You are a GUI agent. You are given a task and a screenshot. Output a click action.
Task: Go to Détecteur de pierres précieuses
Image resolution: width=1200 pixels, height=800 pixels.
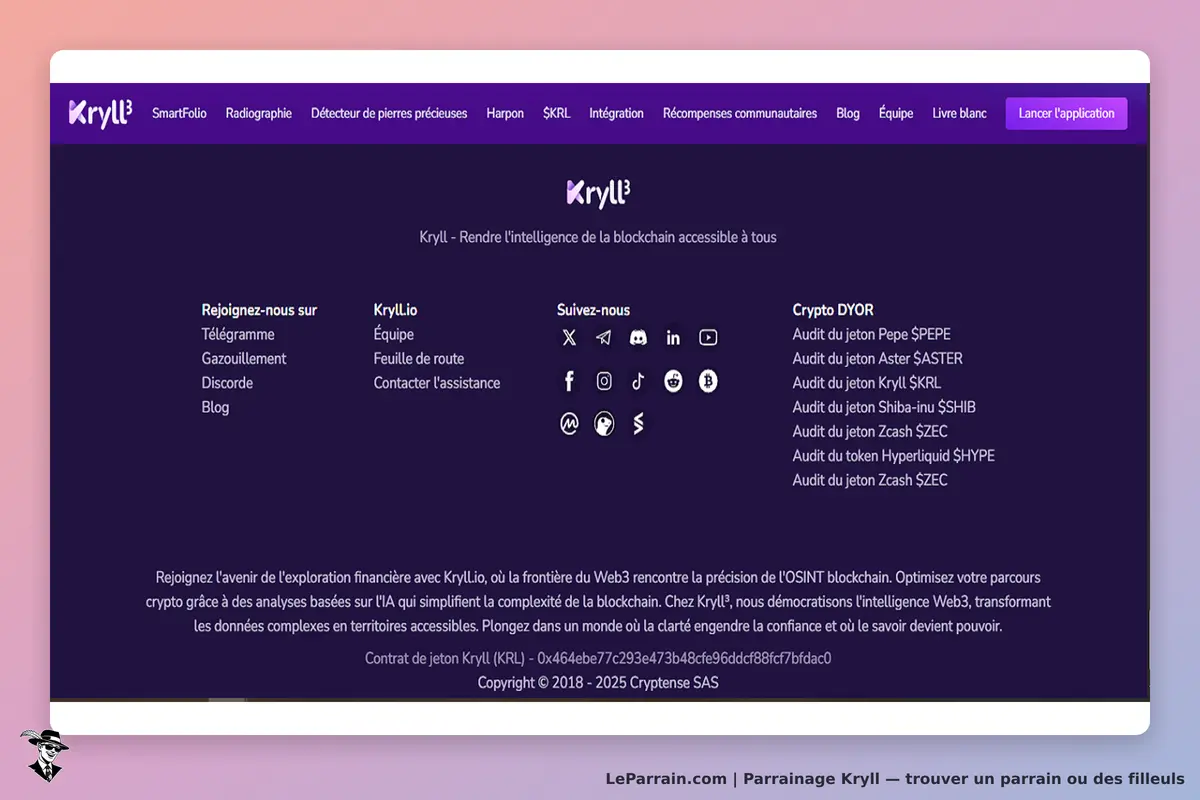(x=389, y=113)
